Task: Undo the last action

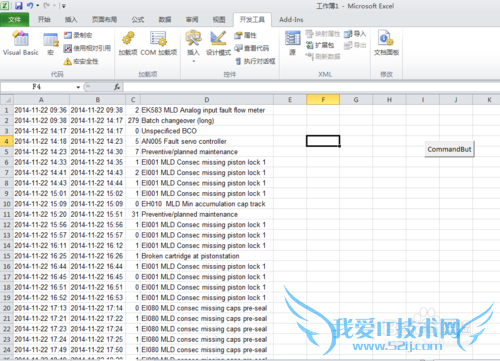Action: (30, 6)
